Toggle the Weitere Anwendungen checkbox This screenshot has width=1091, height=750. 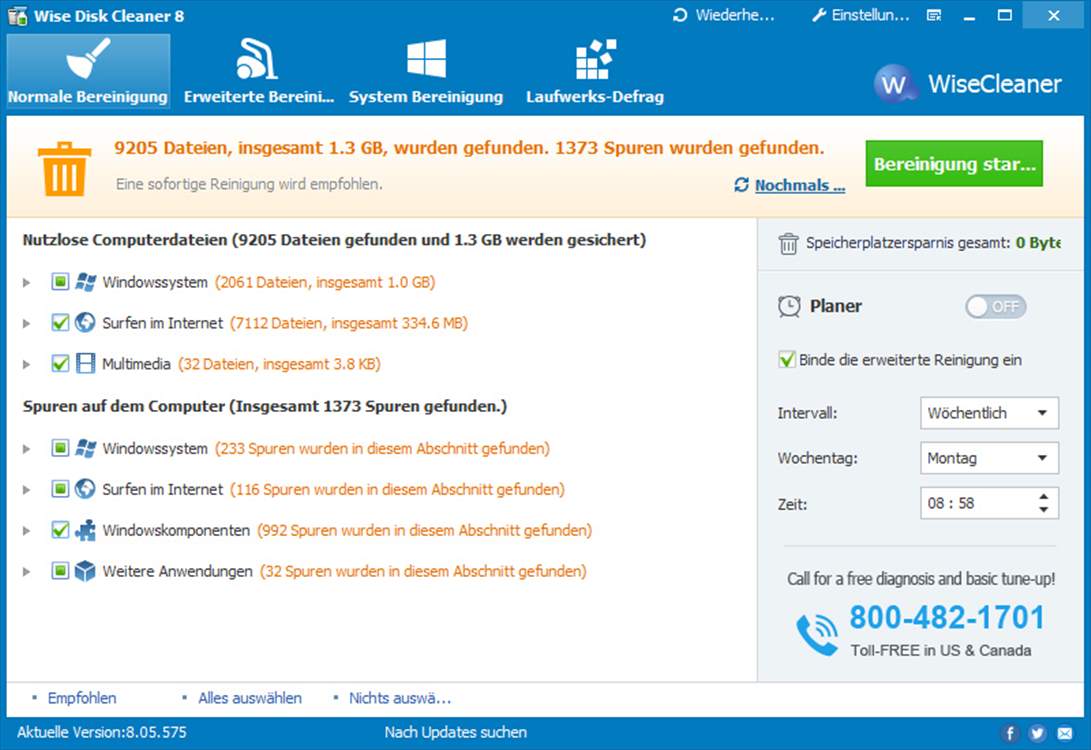[60, 571]
